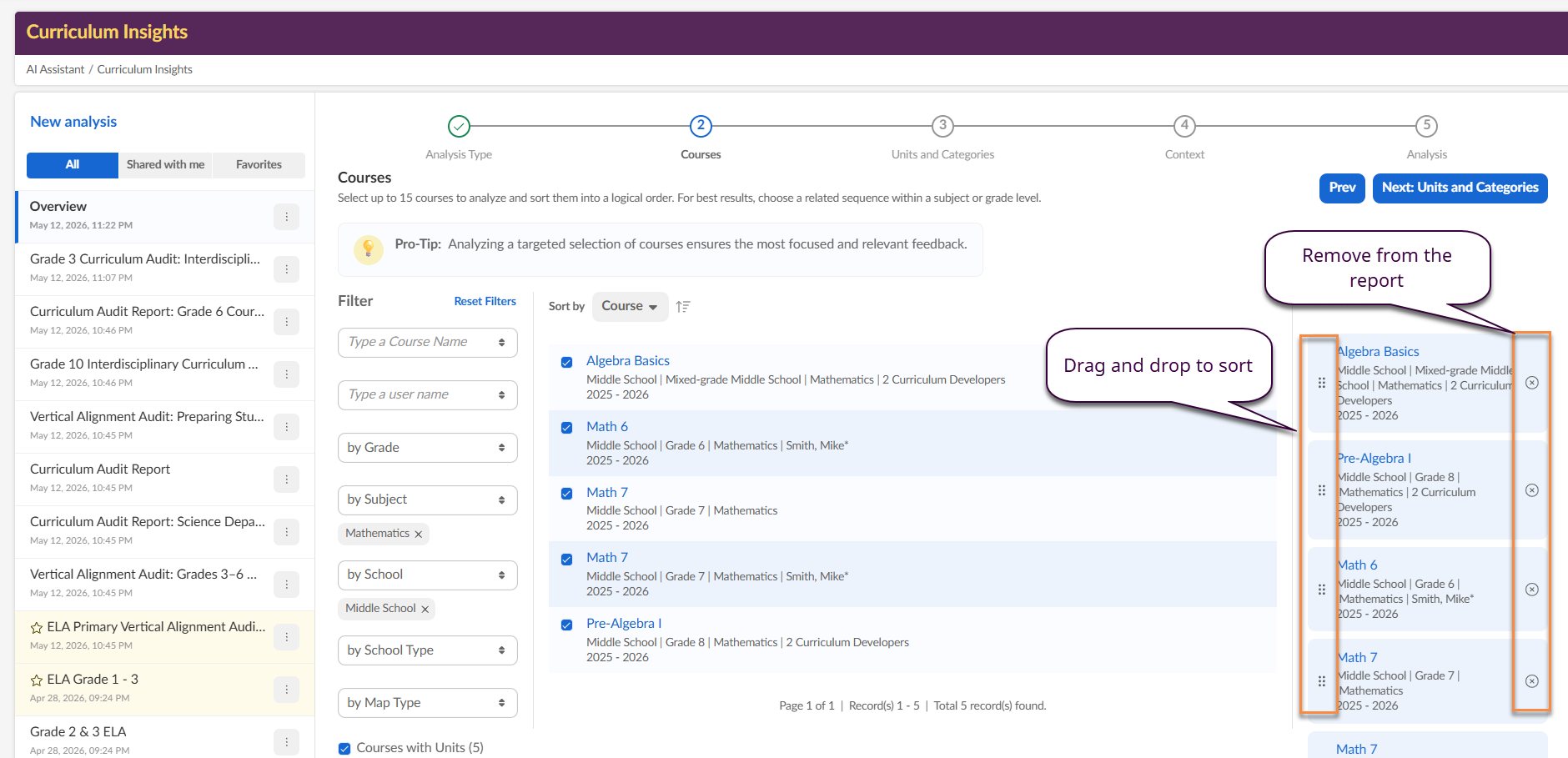Switch to the All analyses tab

[73, 165]
